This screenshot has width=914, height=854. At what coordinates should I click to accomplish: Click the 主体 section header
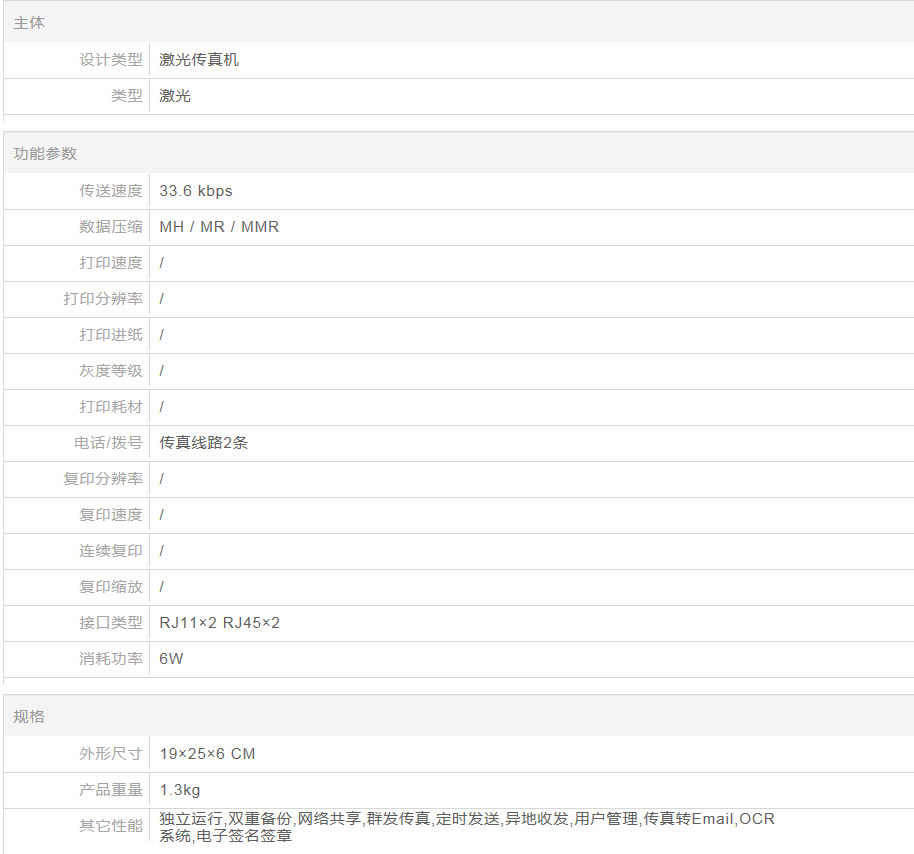(x=29, y=23)
